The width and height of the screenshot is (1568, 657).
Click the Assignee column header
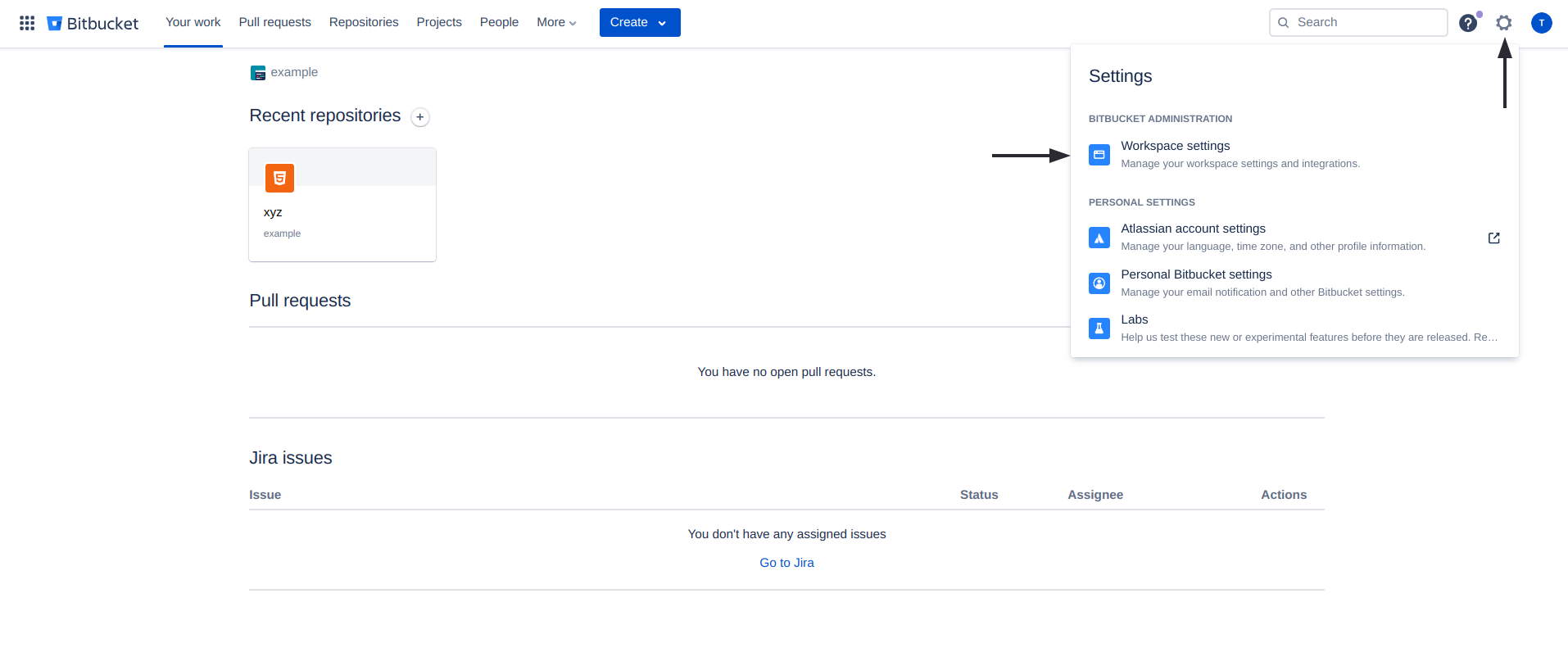tap(1095, 495)
